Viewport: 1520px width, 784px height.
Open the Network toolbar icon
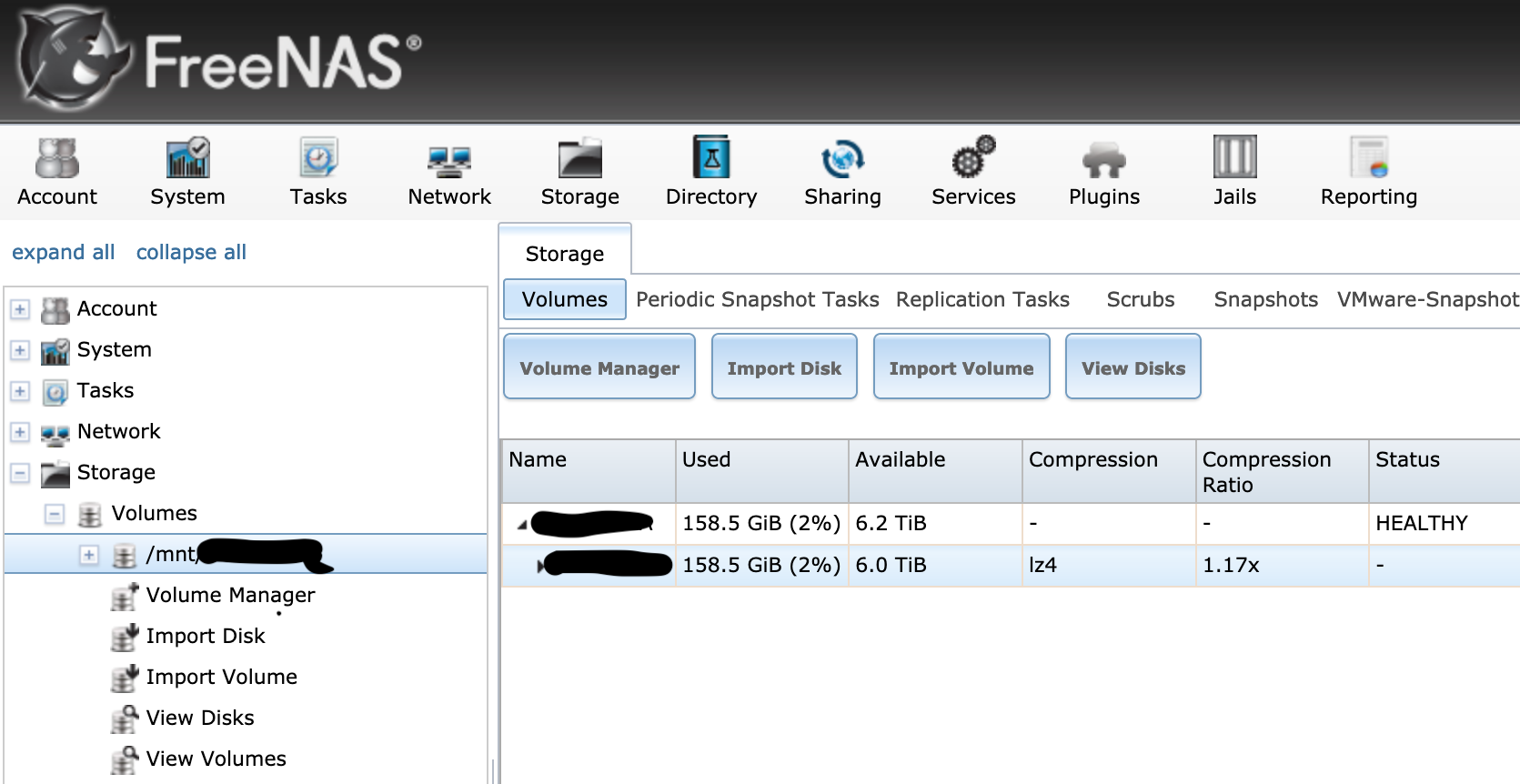click(x=449, y=162)
